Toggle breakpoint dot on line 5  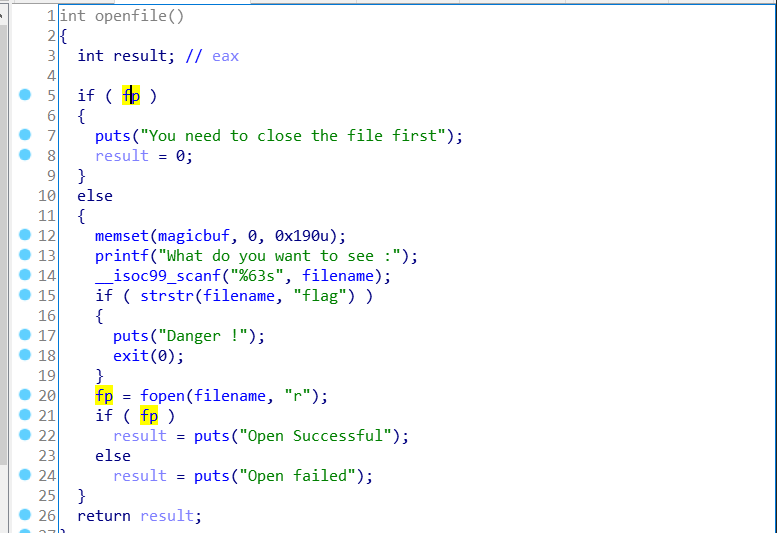(25, 95)
